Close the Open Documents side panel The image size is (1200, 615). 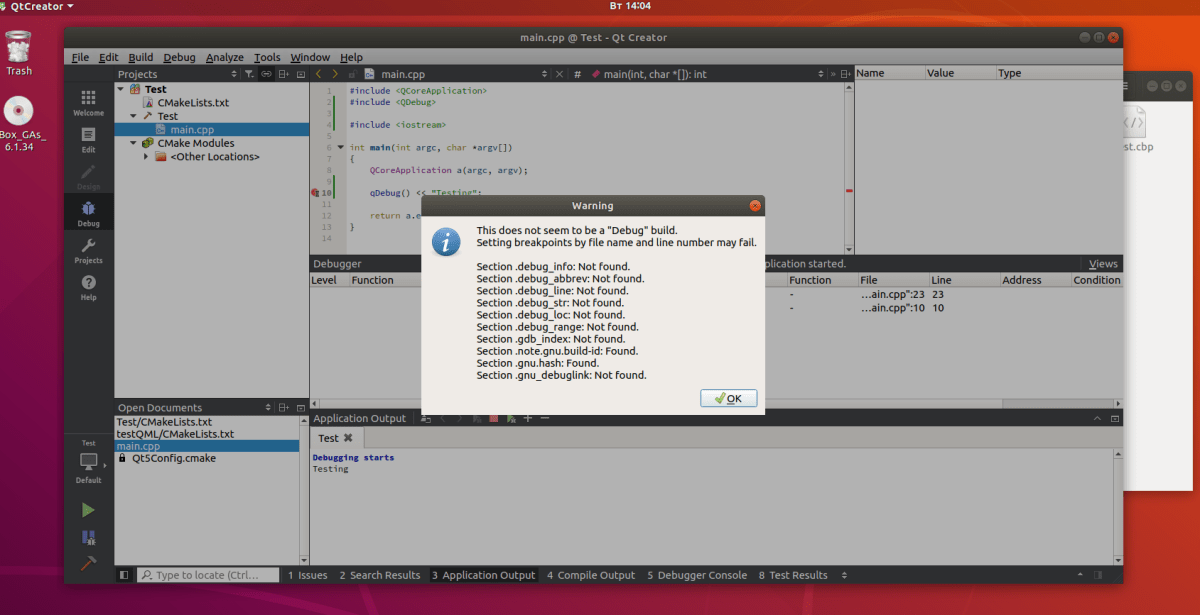pyautogui.click(x=302, y=408)
